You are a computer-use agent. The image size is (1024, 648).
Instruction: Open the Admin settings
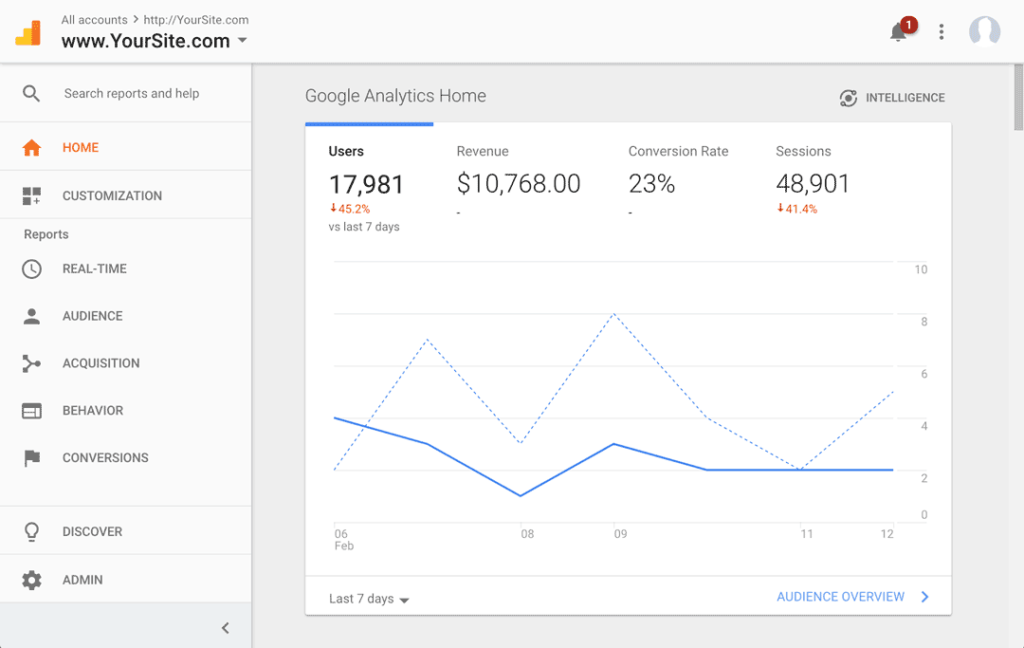click(83, 579)
